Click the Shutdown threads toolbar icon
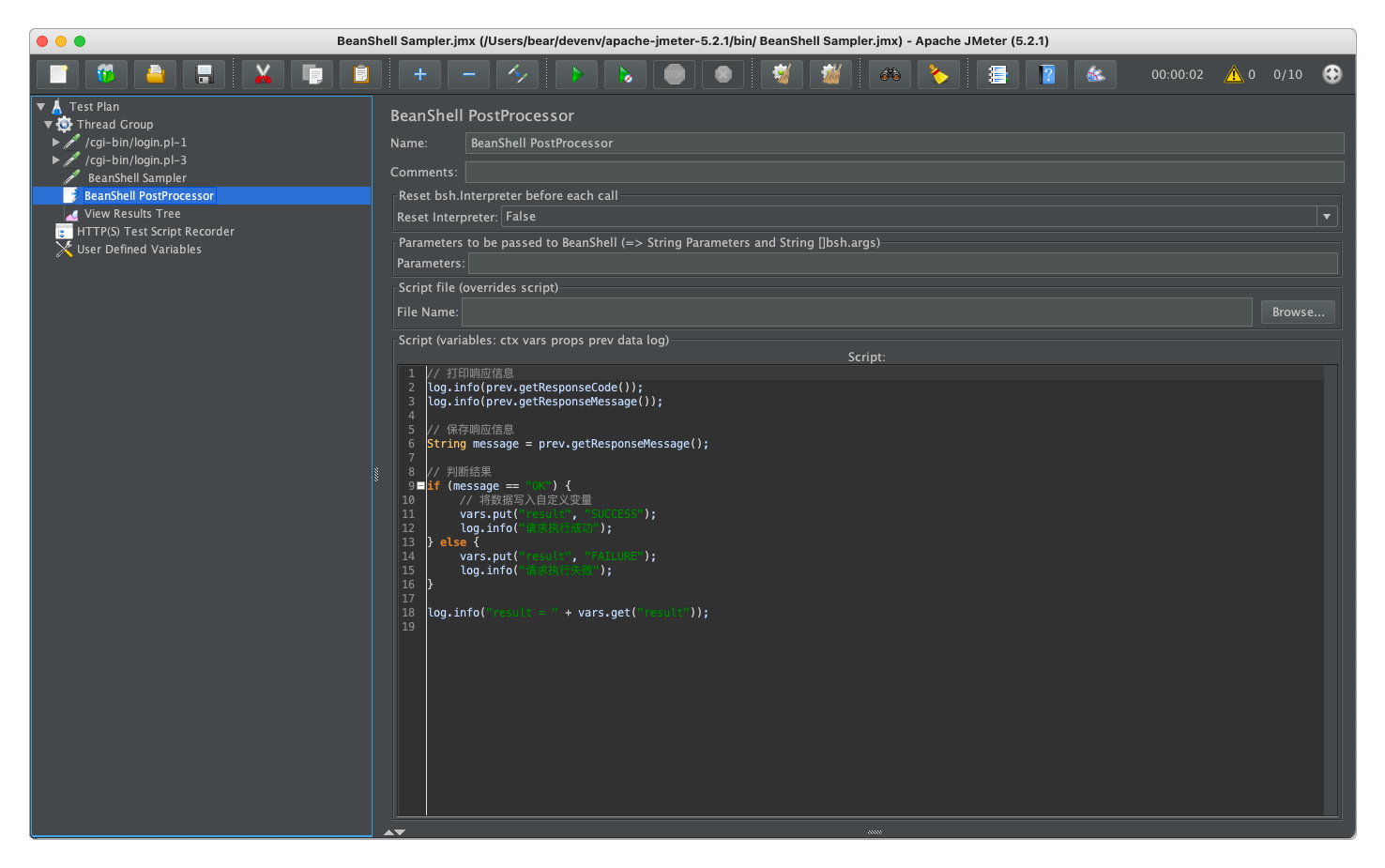Image resolution: width=1385 pixels, height=868 pixels. tap(723, 74)
